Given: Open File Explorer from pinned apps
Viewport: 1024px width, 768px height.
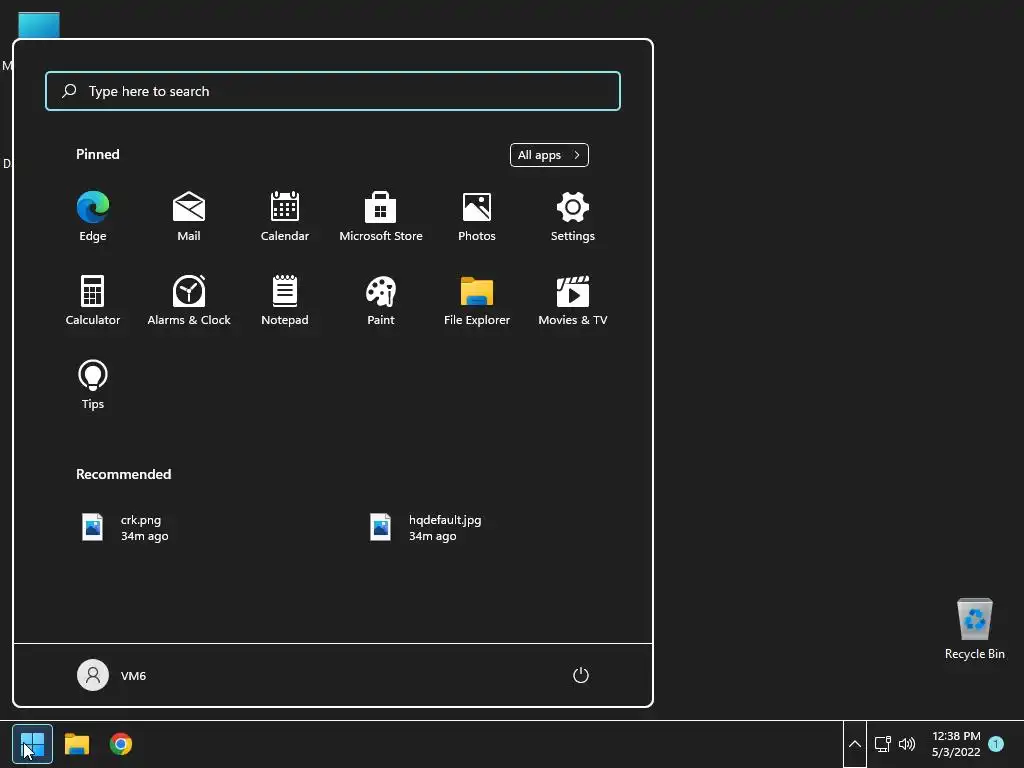Looking at the screenshot, I should (477, 300).
